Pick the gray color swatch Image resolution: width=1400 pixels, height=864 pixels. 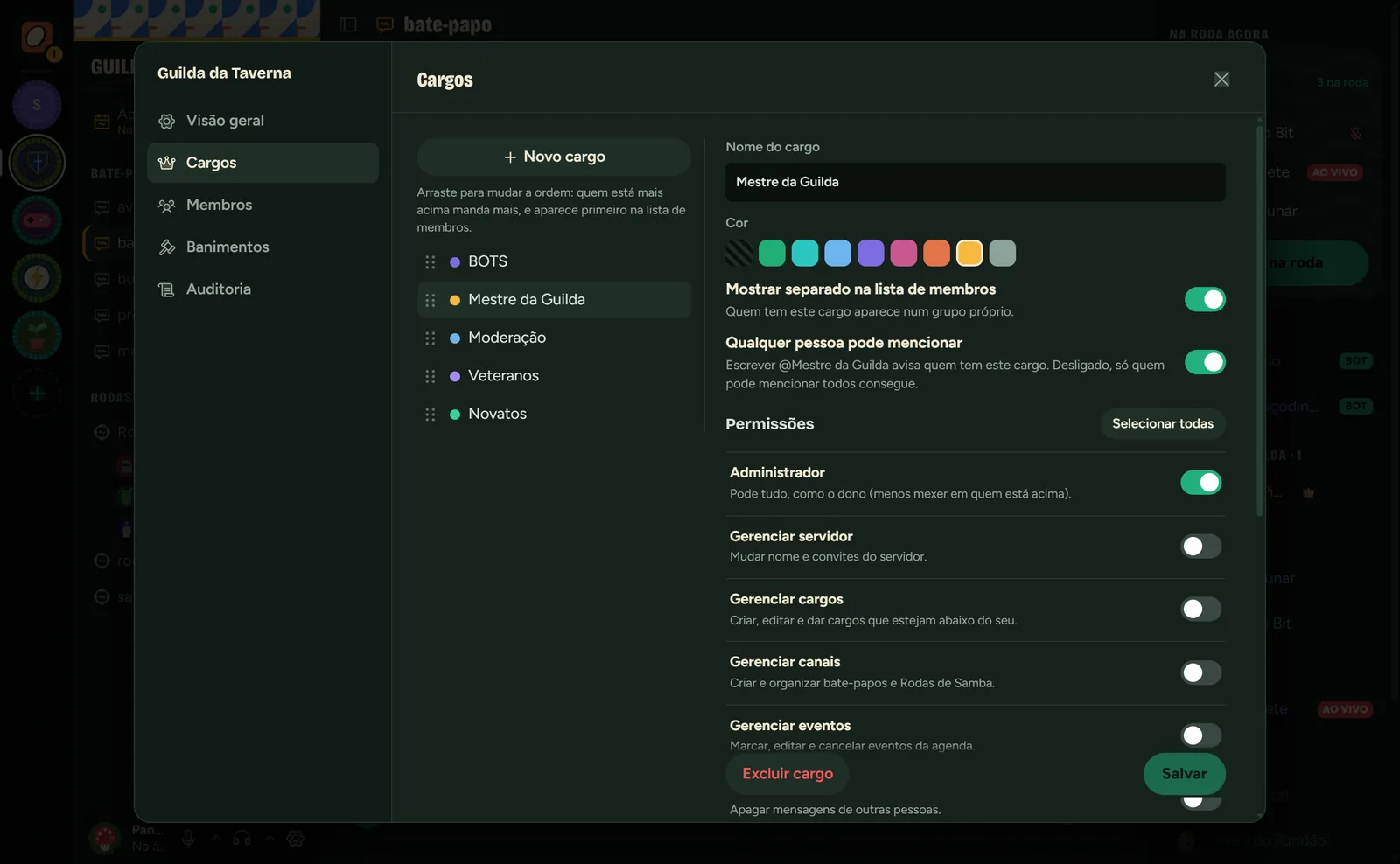click(1003, 253)
